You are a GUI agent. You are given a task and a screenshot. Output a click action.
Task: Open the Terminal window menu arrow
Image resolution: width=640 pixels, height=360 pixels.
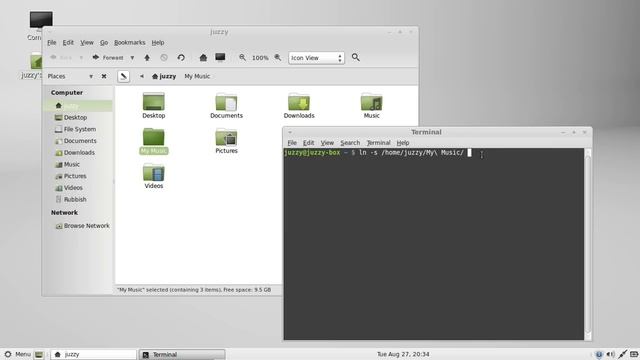click(290, 132)
